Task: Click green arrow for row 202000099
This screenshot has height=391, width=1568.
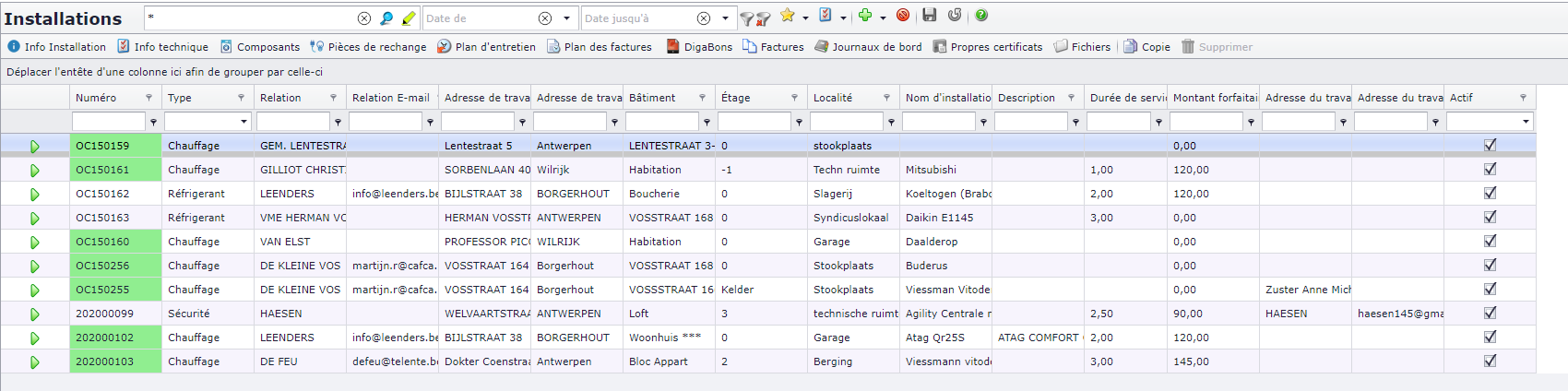Action: pos(34,314)
